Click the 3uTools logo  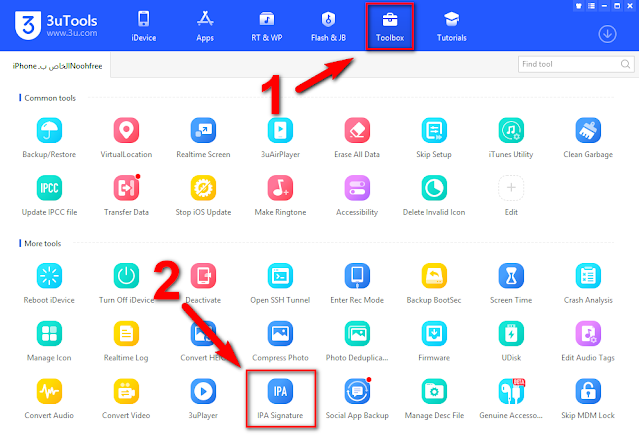(56, 25)
